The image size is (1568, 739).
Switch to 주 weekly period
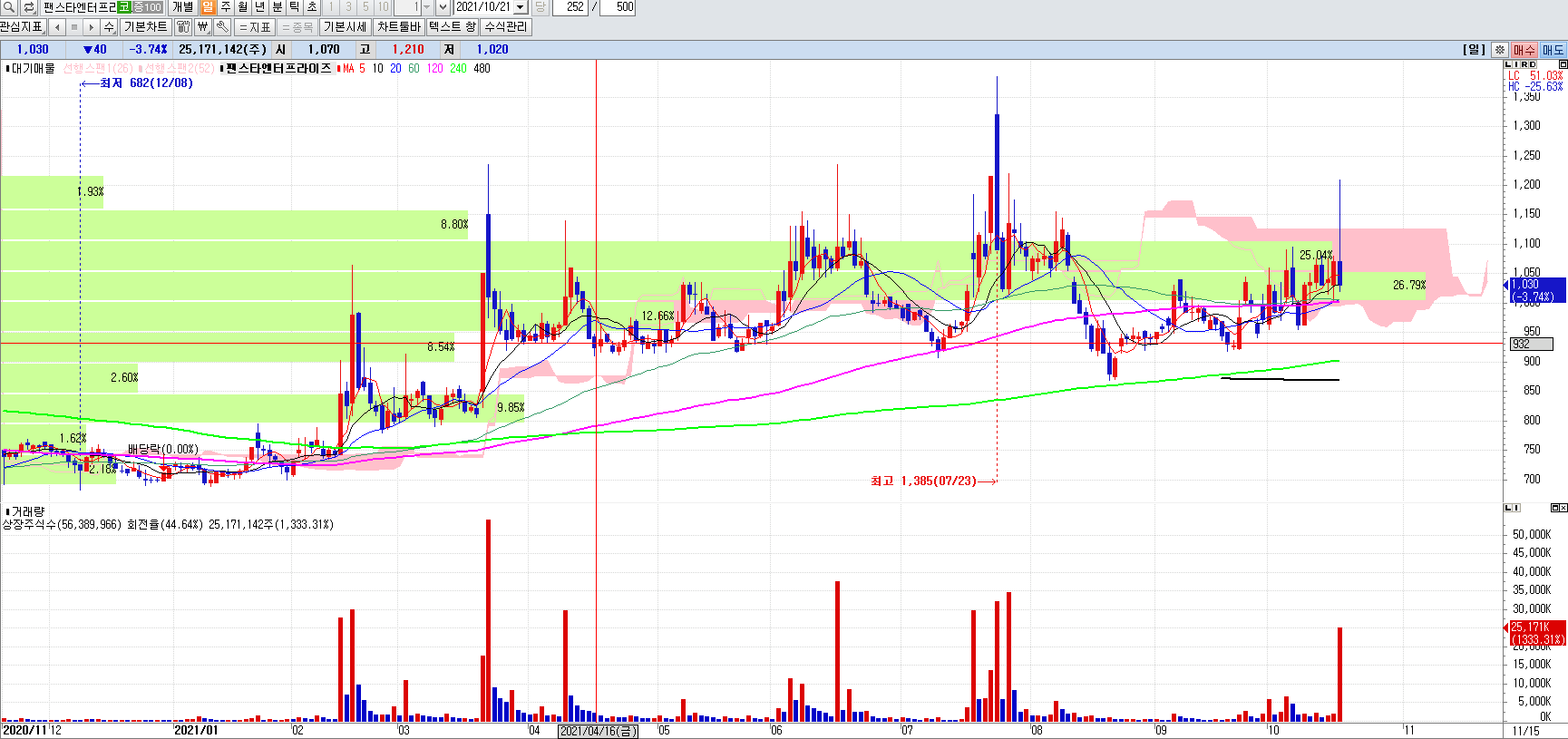[225, 7]
